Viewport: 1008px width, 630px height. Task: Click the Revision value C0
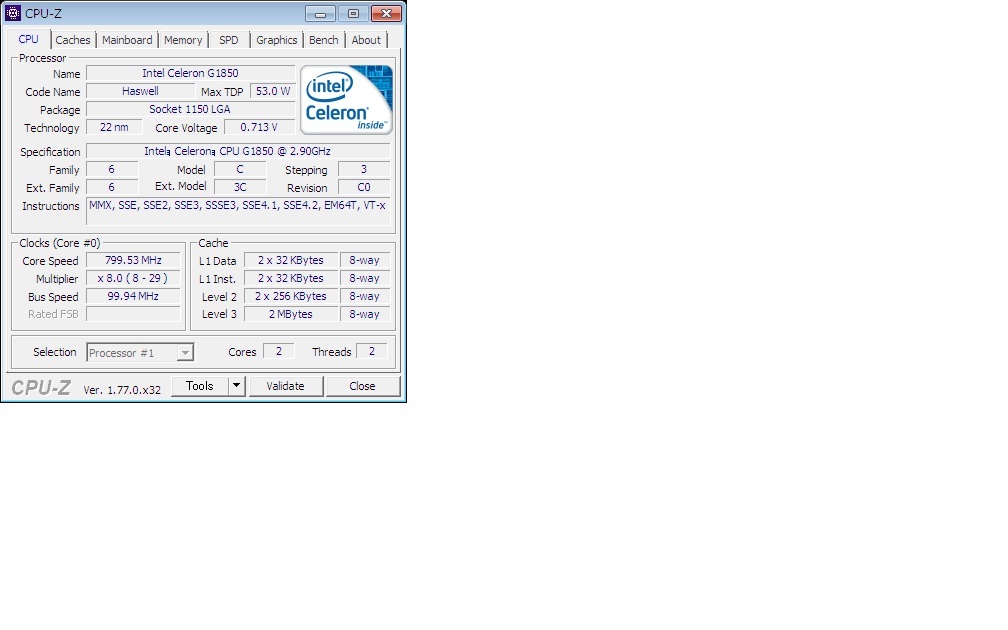click(364, 187)
